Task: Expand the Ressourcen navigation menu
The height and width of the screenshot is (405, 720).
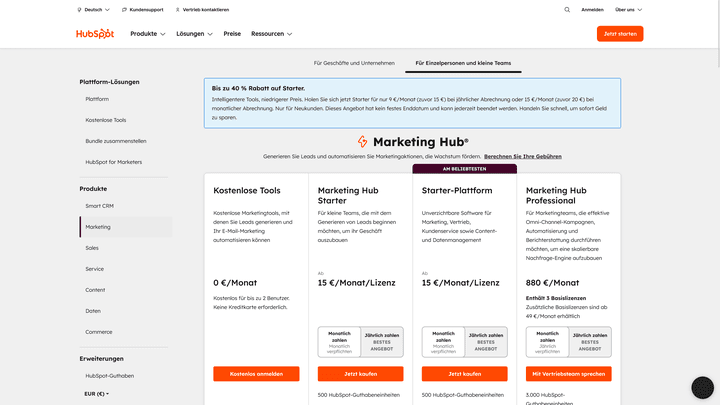Action: (x=271, y=34)
